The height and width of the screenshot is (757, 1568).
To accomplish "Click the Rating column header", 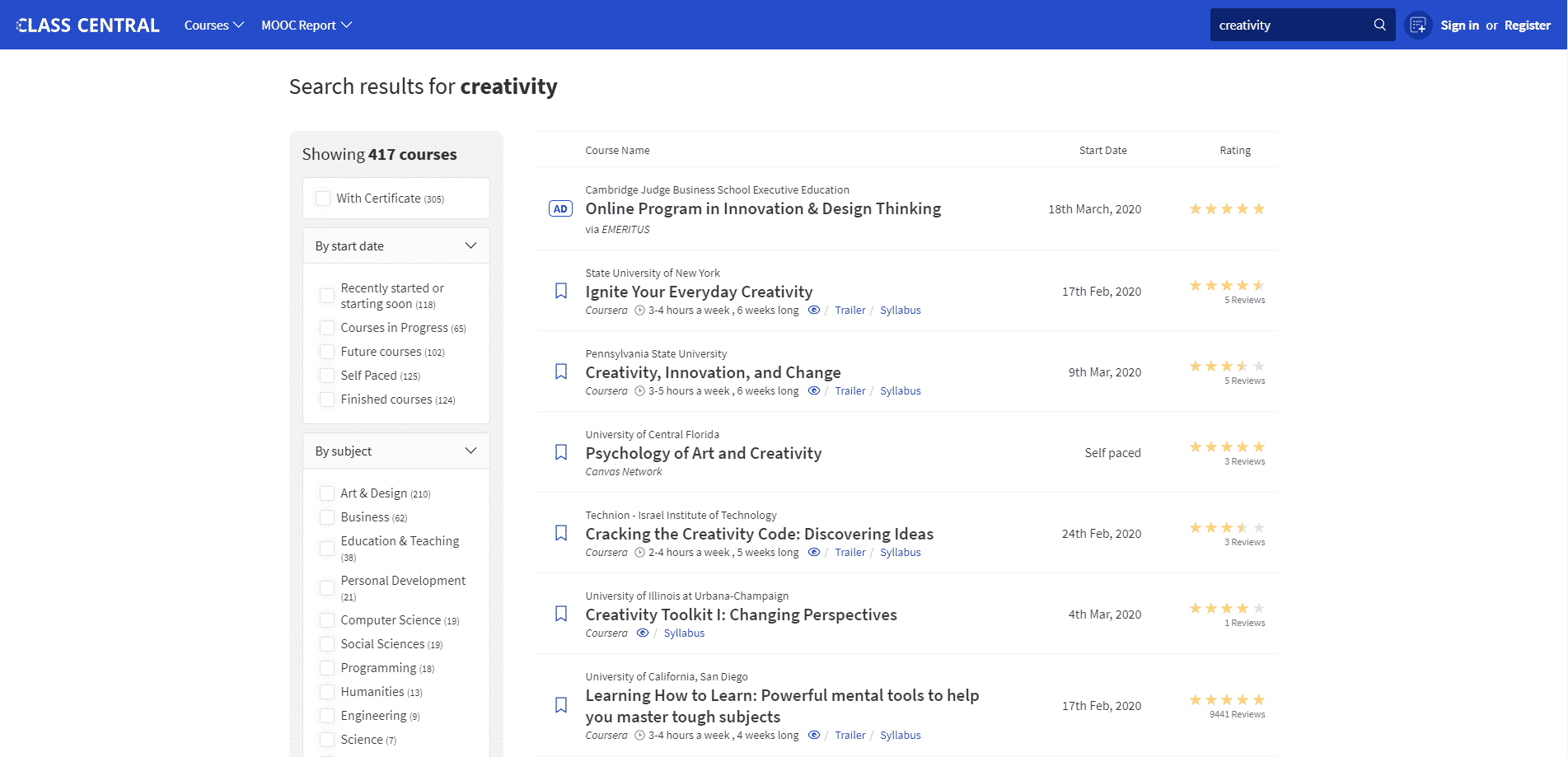I will [1235, 151].
